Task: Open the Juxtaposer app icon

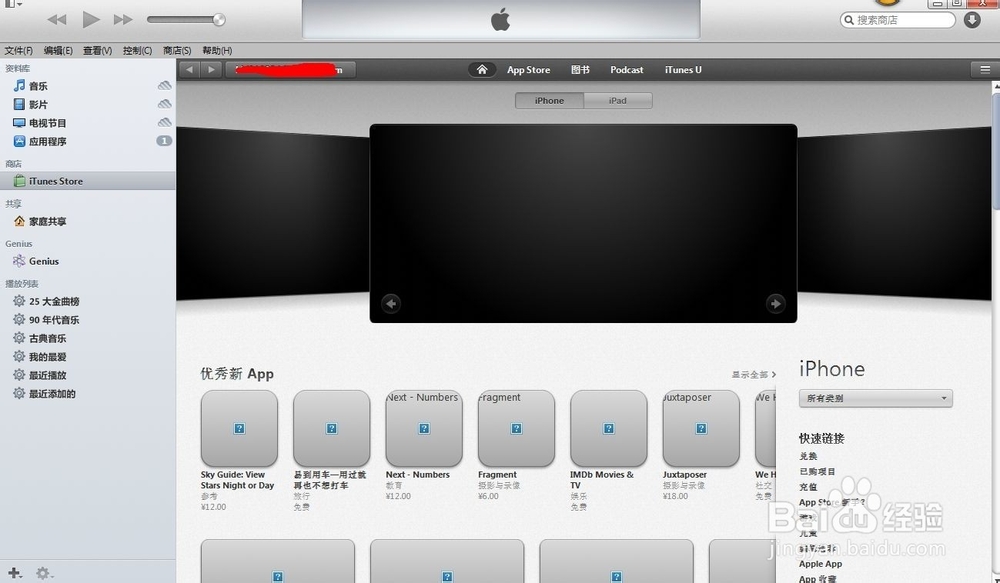Action: (x=701, y=428)
